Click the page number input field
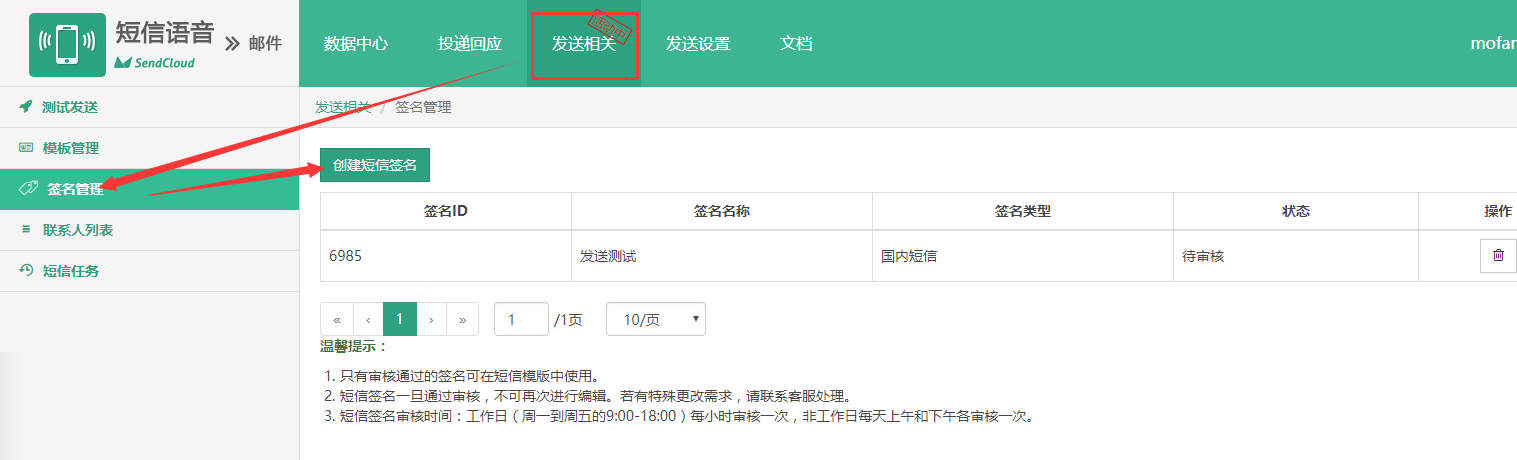 521,319
